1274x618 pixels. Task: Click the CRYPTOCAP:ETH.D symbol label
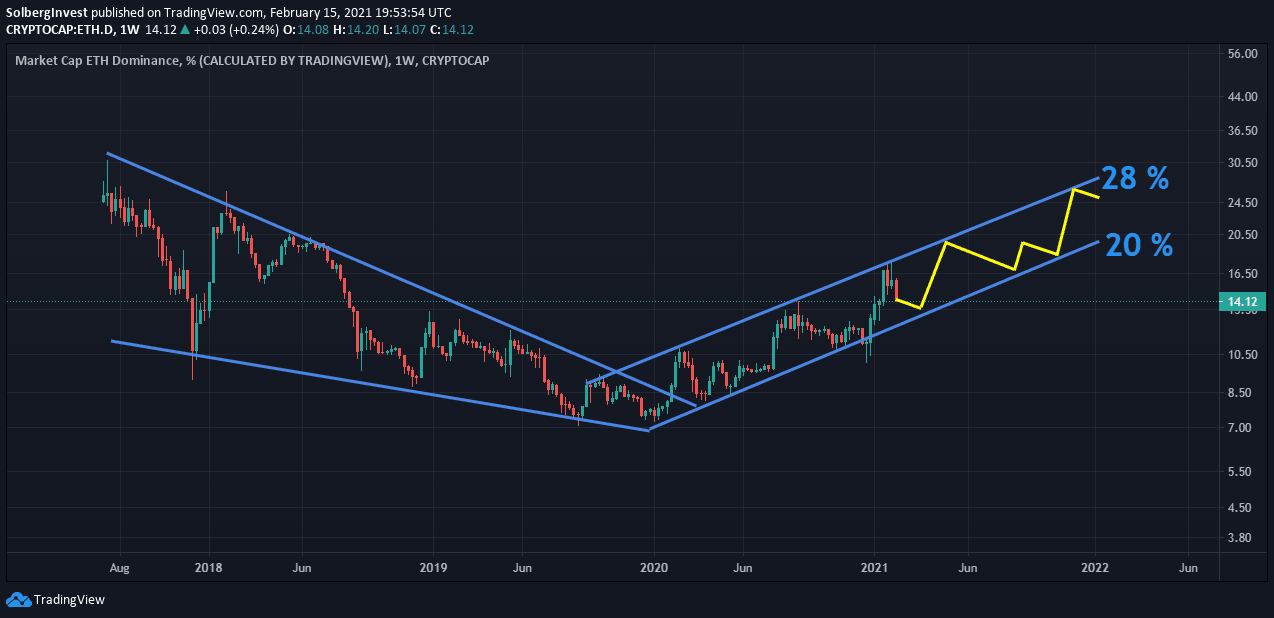(x=58, y=30)
